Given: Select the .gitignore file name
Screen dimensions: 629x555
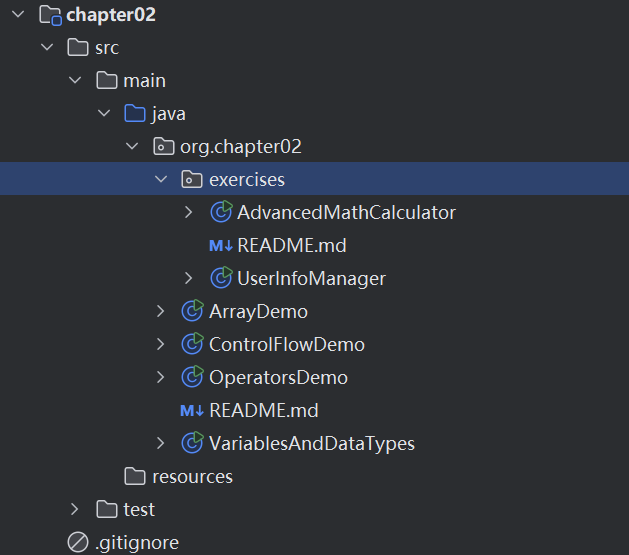Looking at the screenshot, I should point(137,543).
